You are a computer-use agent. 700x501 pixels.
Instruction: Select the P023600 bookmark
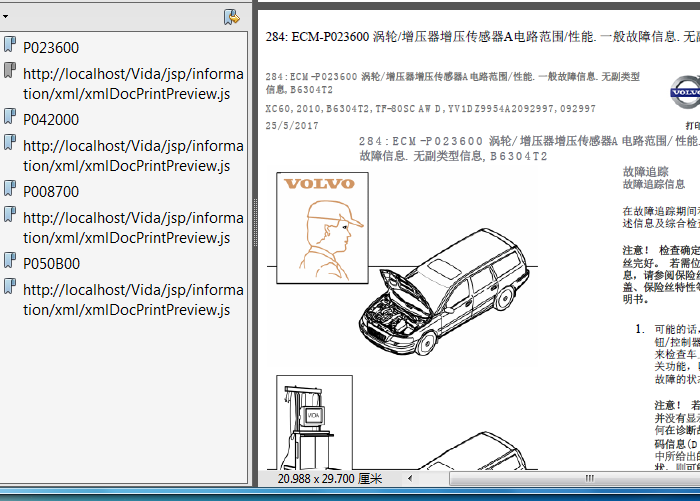click(x=51, y=48)
